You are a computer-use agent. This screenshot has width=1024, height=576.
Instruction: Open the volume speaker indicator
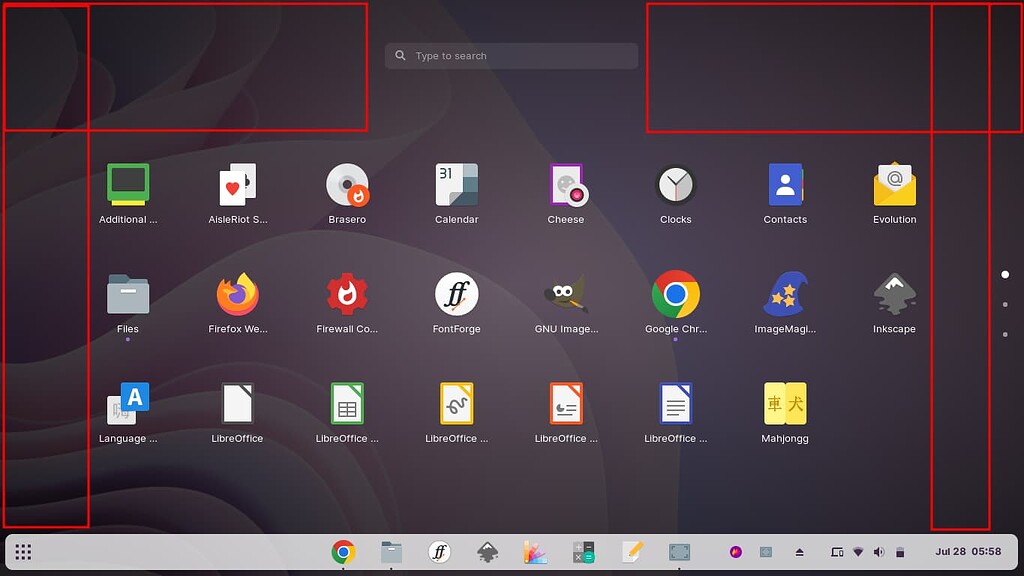click(x=879, y=552)
